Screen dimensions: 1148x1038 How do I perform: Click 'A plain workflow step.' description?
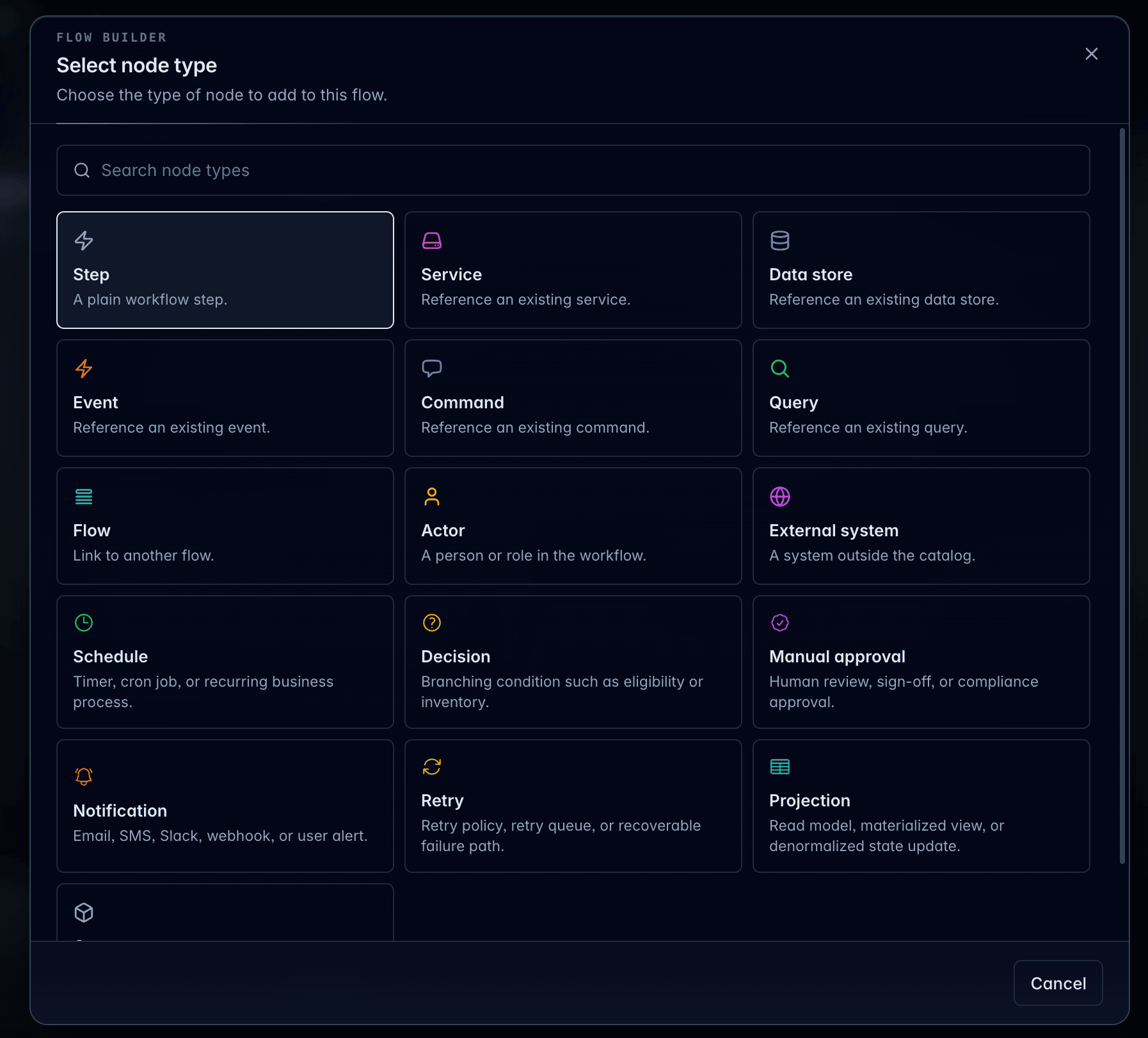(150, 299)
